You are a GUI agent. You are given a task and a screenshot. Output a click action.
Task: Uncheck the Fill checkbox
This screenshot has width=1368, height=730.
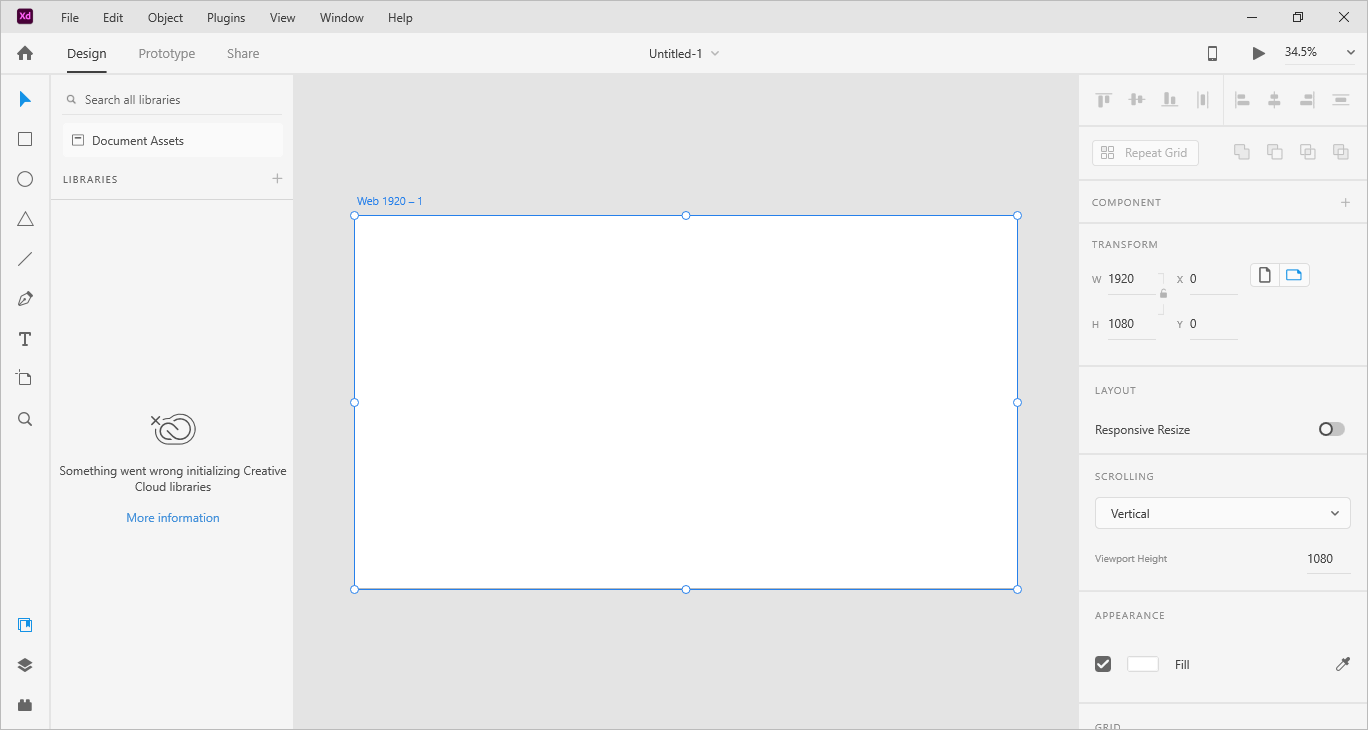[x=1103, y=664]
